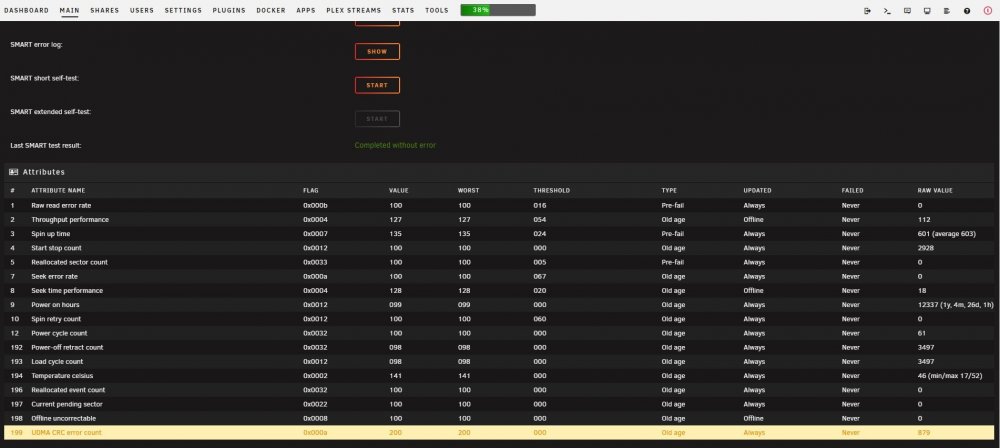Open the Settings menu
Viewport: 1000px width, 448px height.
click(x=183, y=11)
